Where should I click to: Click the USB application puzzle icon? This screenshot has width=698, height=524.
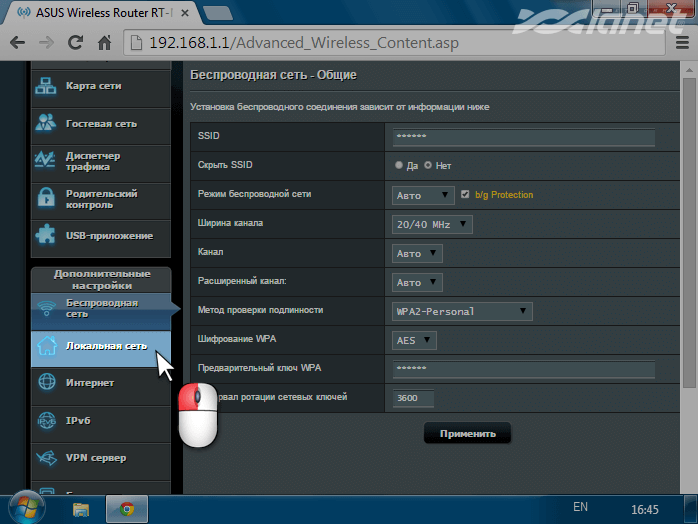tap(46, 236)
